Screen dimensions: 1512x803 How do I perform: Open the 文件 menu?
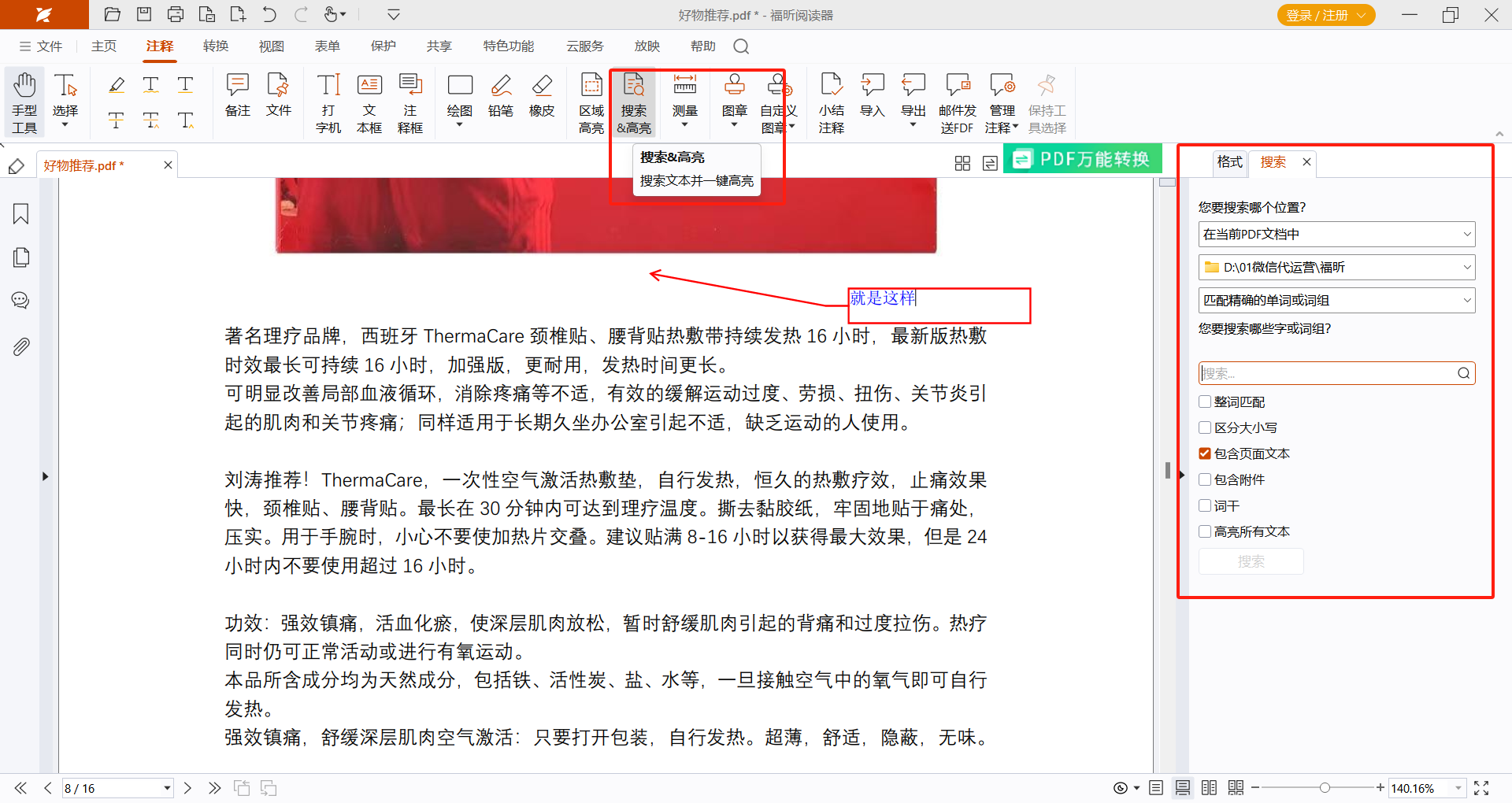[x=41, y=46]
